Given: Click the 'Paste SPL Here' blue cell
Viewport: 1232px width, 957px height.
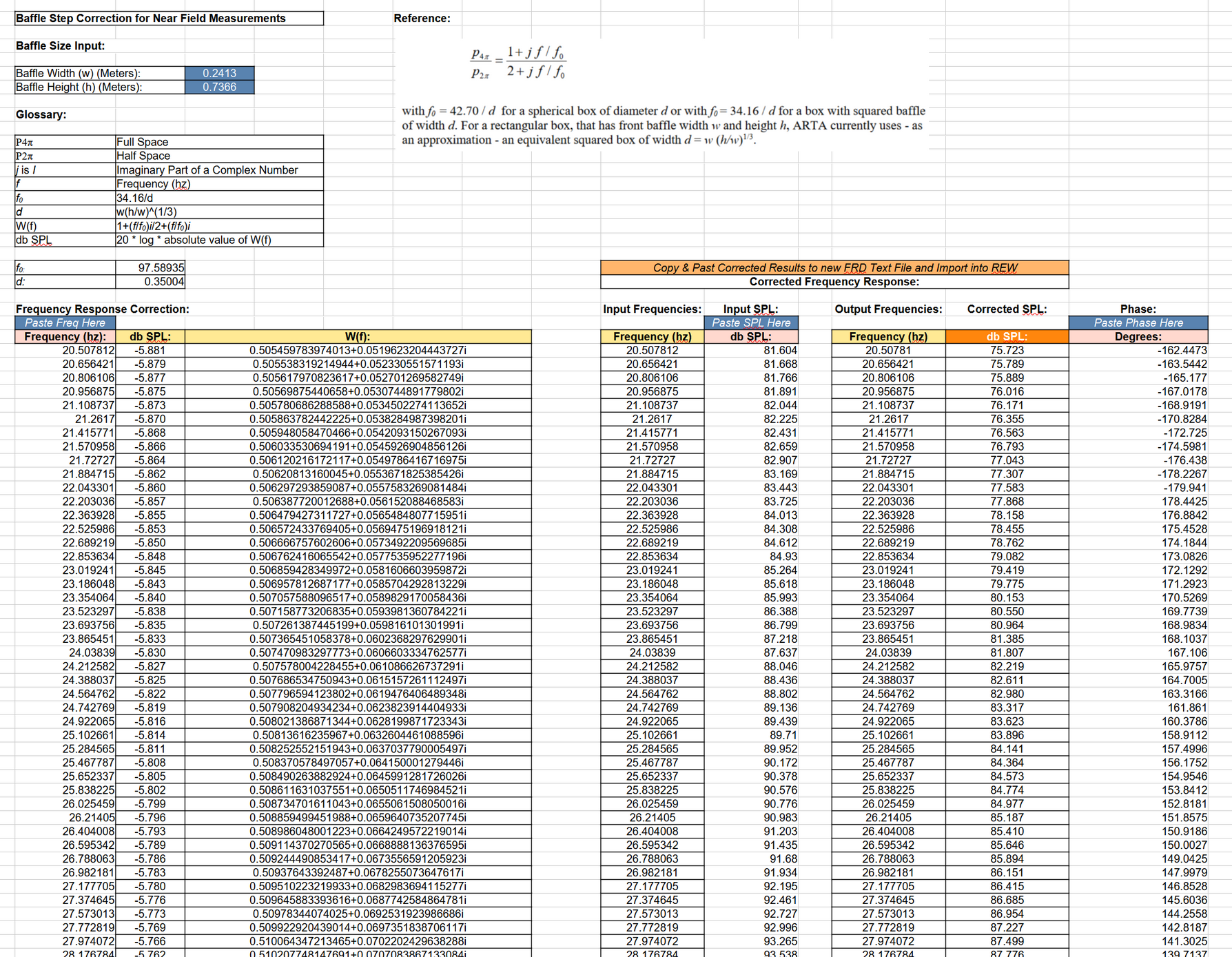Looking at the screenshot, I should tap(751, 322).
